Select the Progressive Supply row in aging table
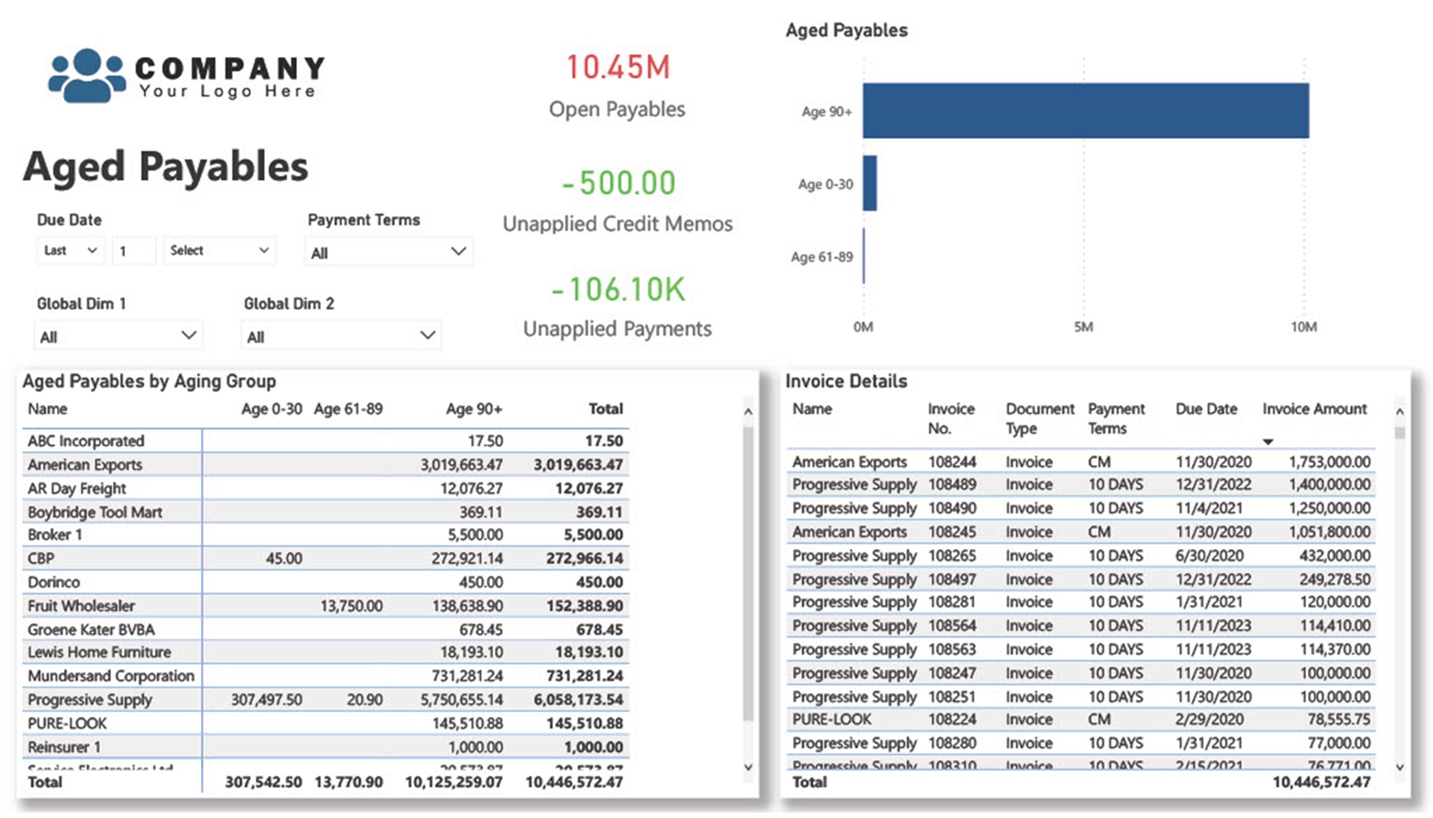The image size is (1433, 818). pos(326,699)
